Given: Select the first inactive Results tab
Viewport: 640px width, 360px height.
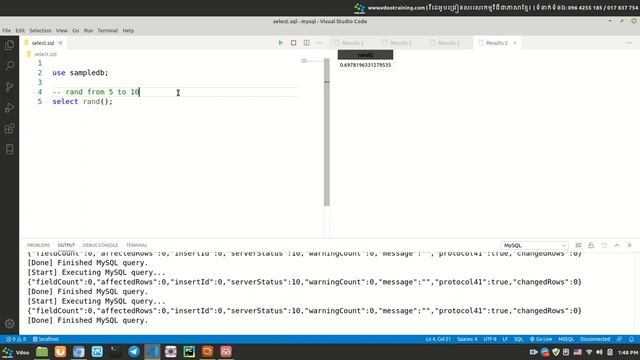Looking at the screenshot, I should 352,43.
